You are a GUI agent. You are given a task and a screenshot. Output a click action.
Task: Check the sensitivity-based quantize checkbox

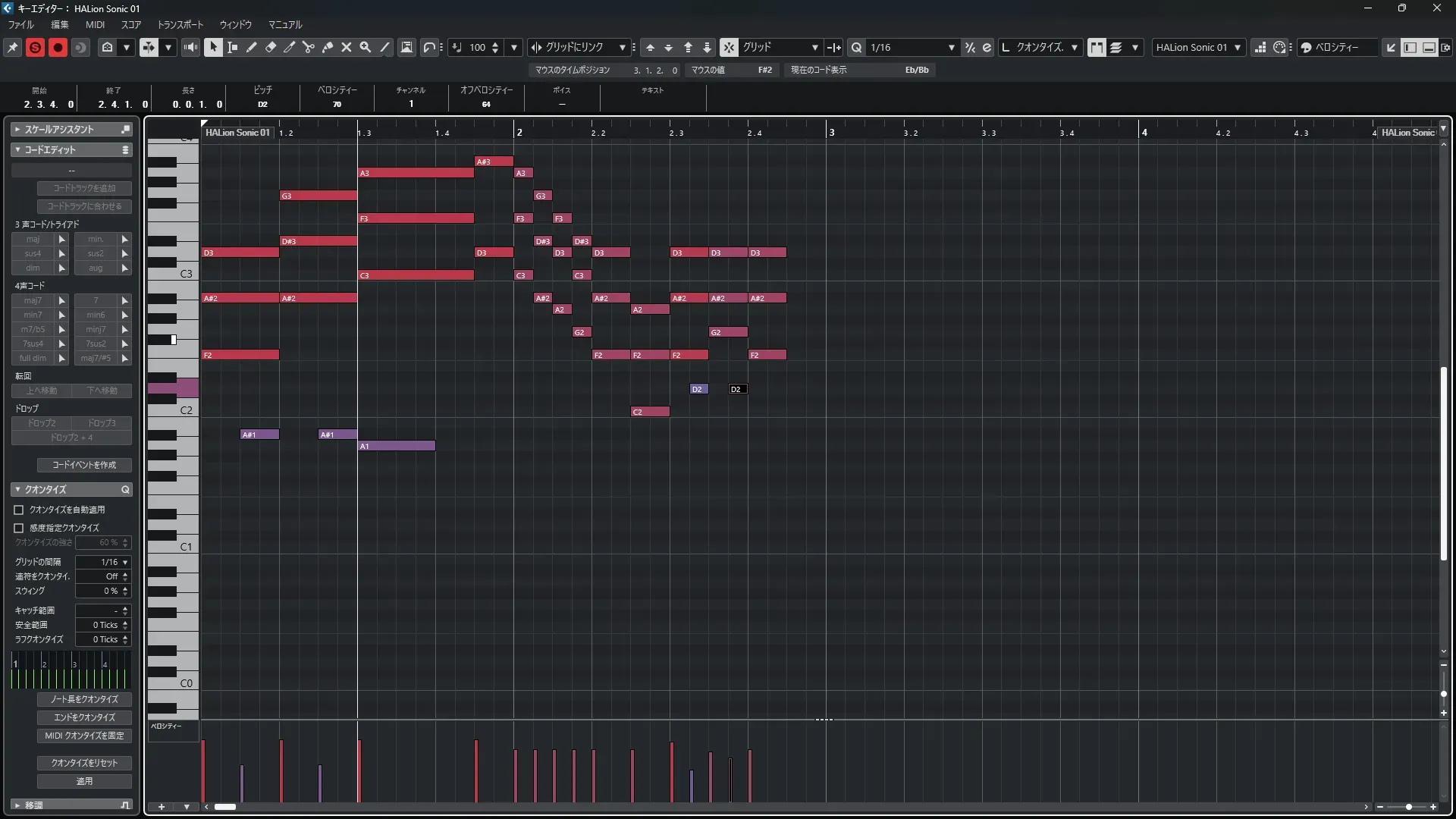coord(19,528)
